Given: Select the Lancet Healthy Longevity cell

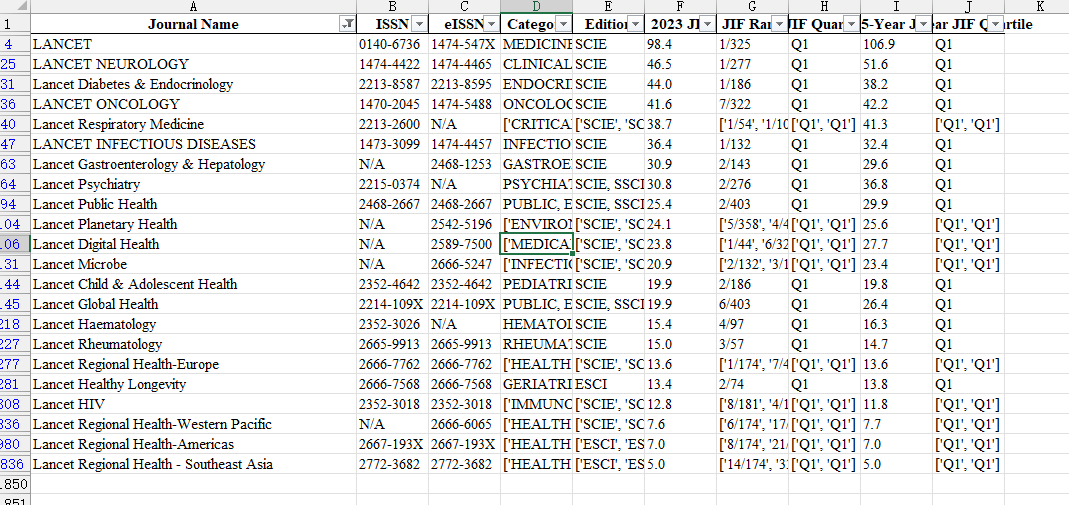Looking at the screenshot, I should (x=194, y=384).
